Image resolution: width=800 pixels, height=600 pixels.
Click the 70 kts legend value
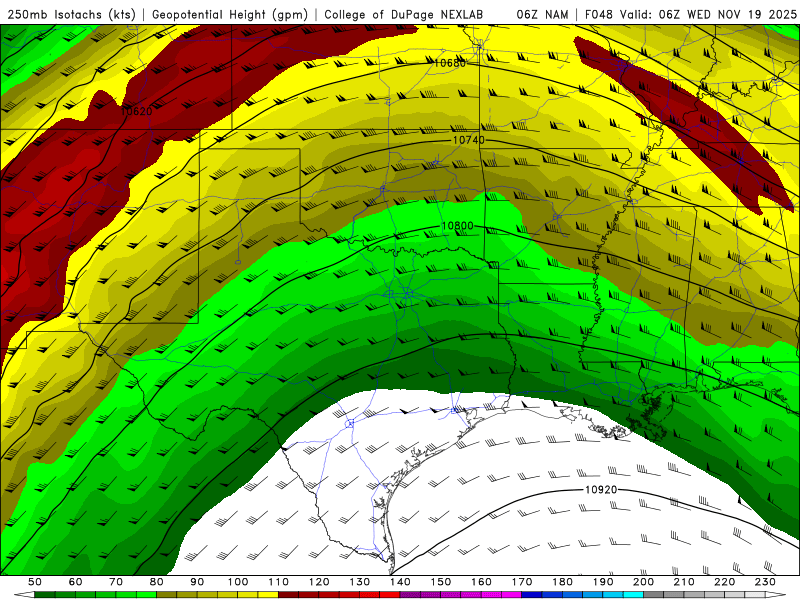point(116,582)
